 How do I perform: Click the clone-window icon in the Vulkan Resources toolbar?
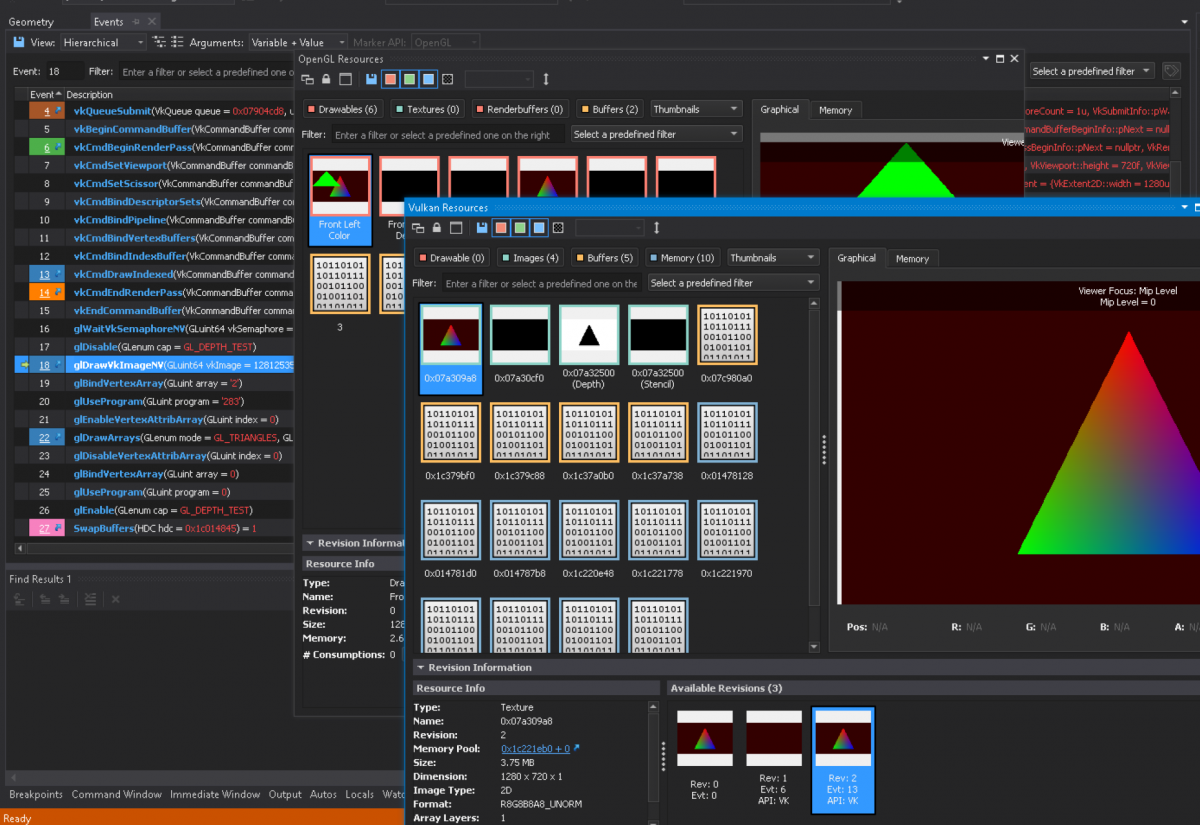pos(417,229)
